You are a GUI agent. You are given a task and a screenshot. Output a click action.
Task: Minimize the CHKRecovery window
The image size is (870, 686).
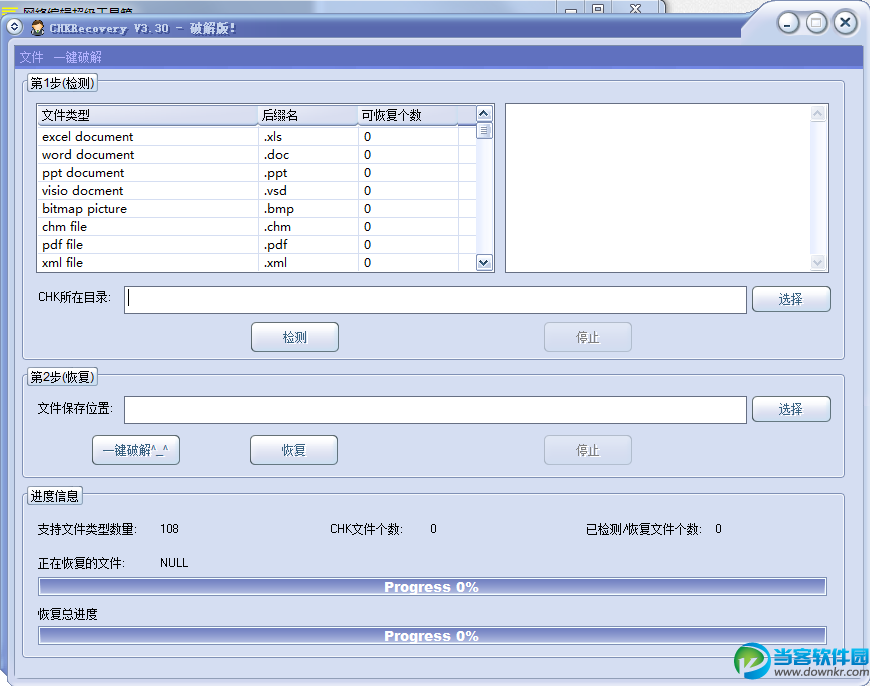pyautogui.click(x=788, y=23)
